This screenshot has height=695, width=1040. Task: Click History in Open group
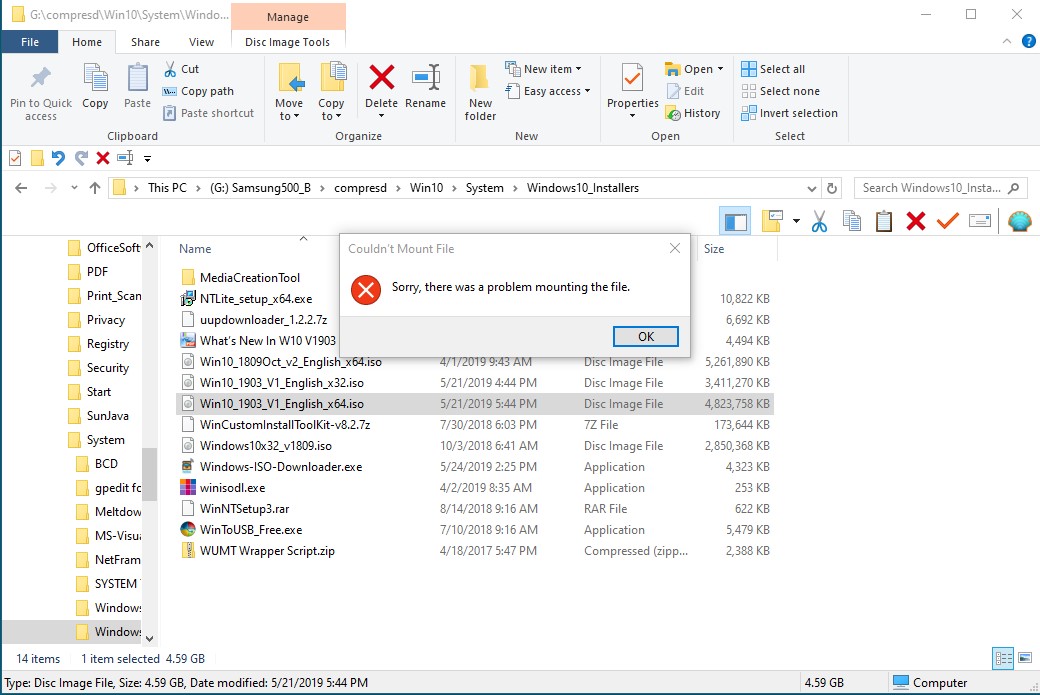click(x=693, y=113)
